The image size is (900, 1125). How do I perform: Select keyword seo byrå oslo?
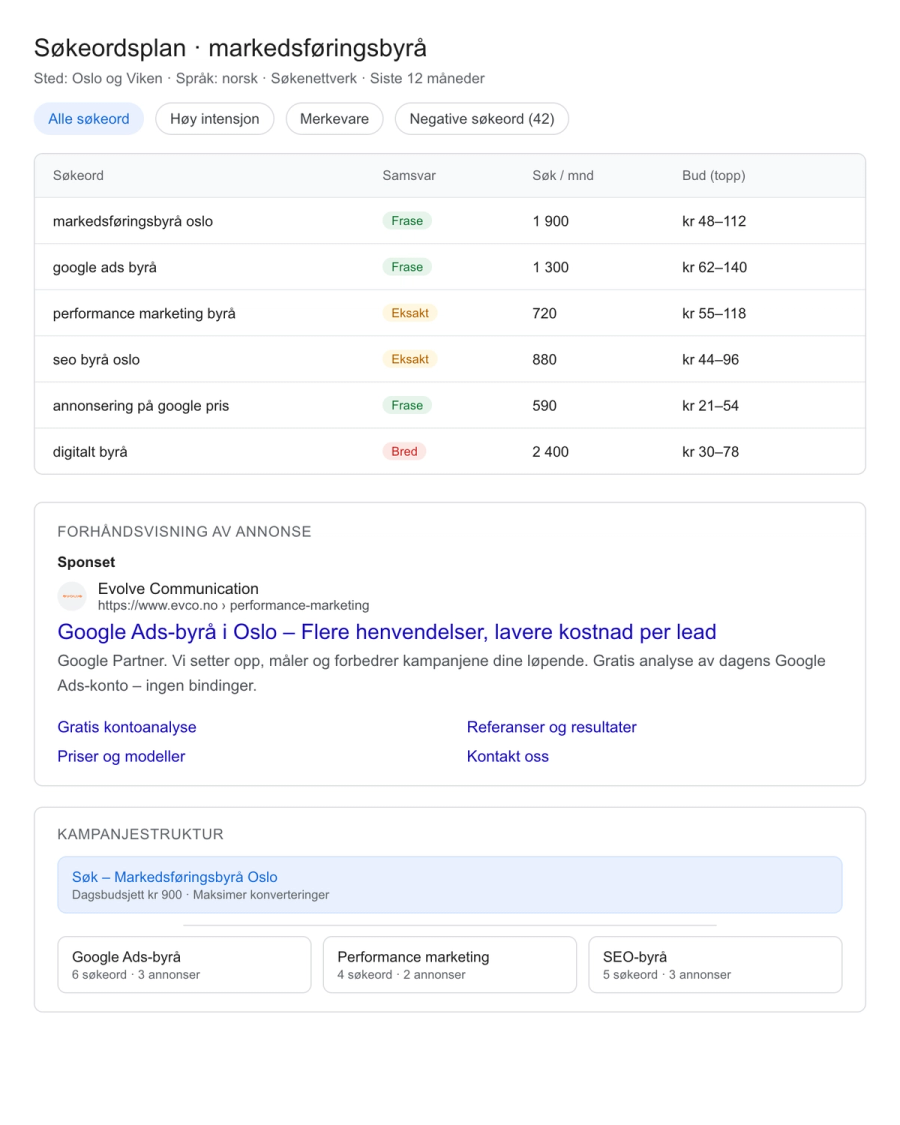pos(96,359)
